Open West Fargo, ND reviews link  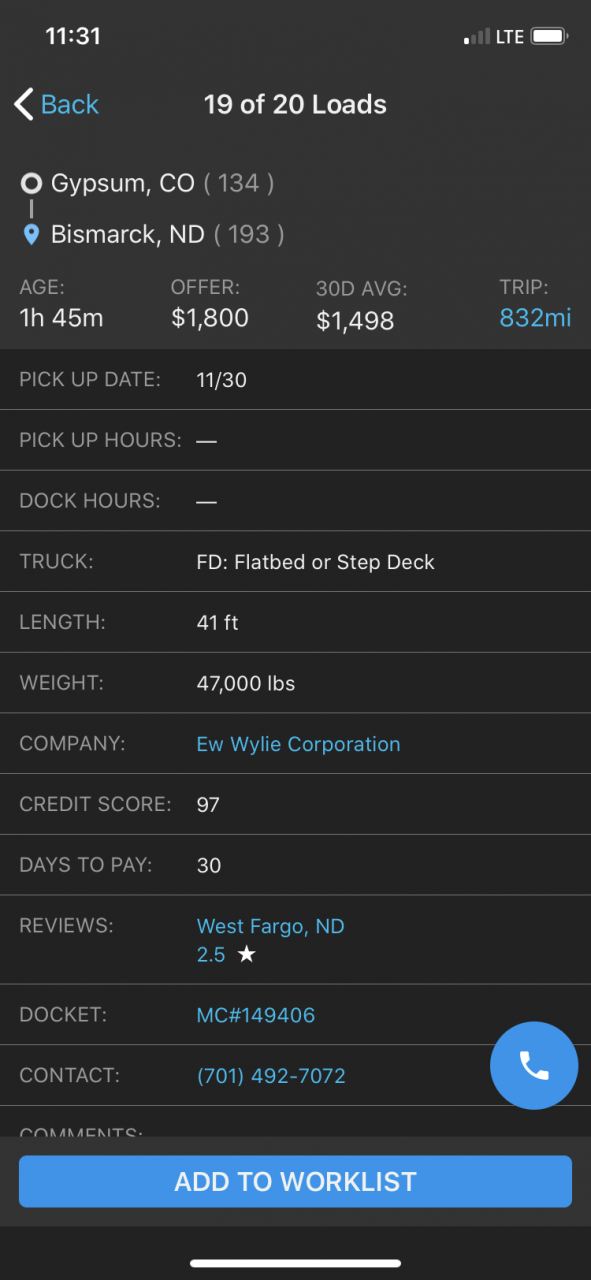point(270,926)
